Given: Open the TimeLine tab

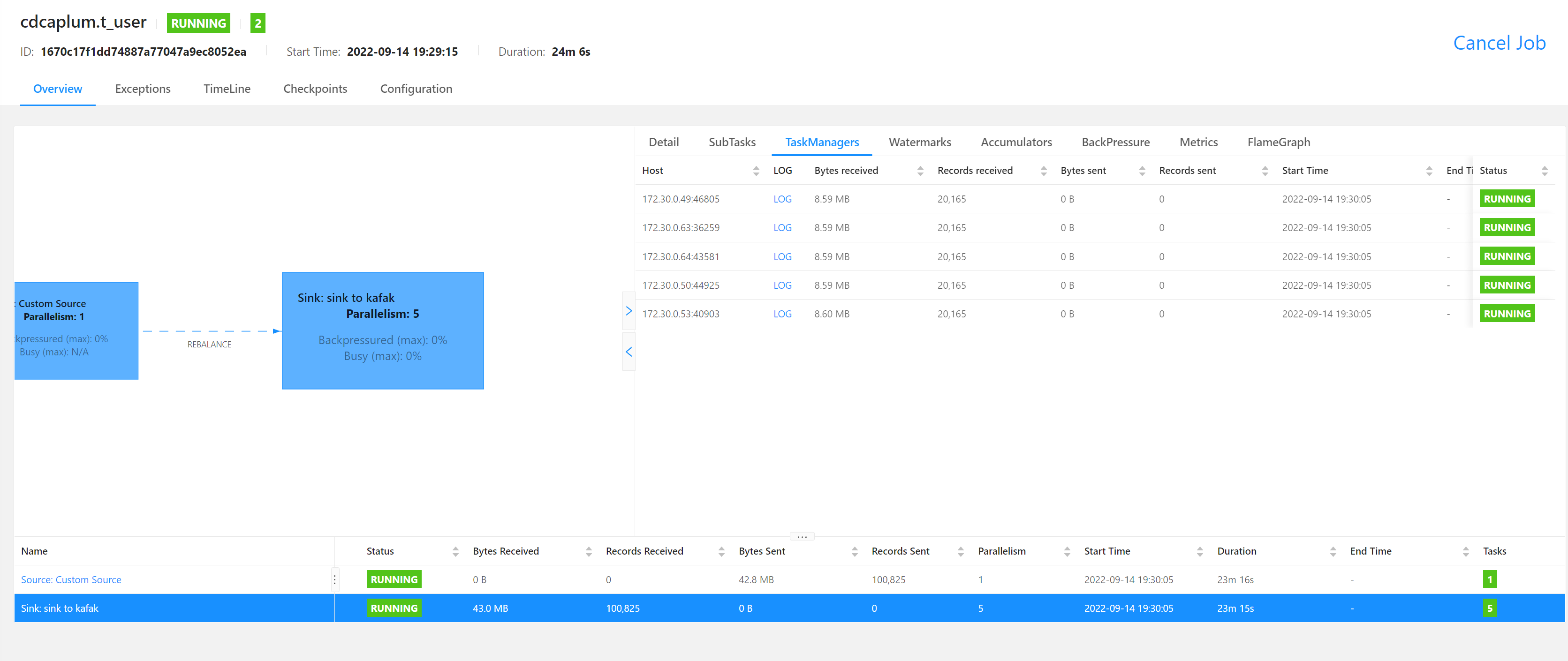Looking at the screenshot, I should tap(227, 89).
